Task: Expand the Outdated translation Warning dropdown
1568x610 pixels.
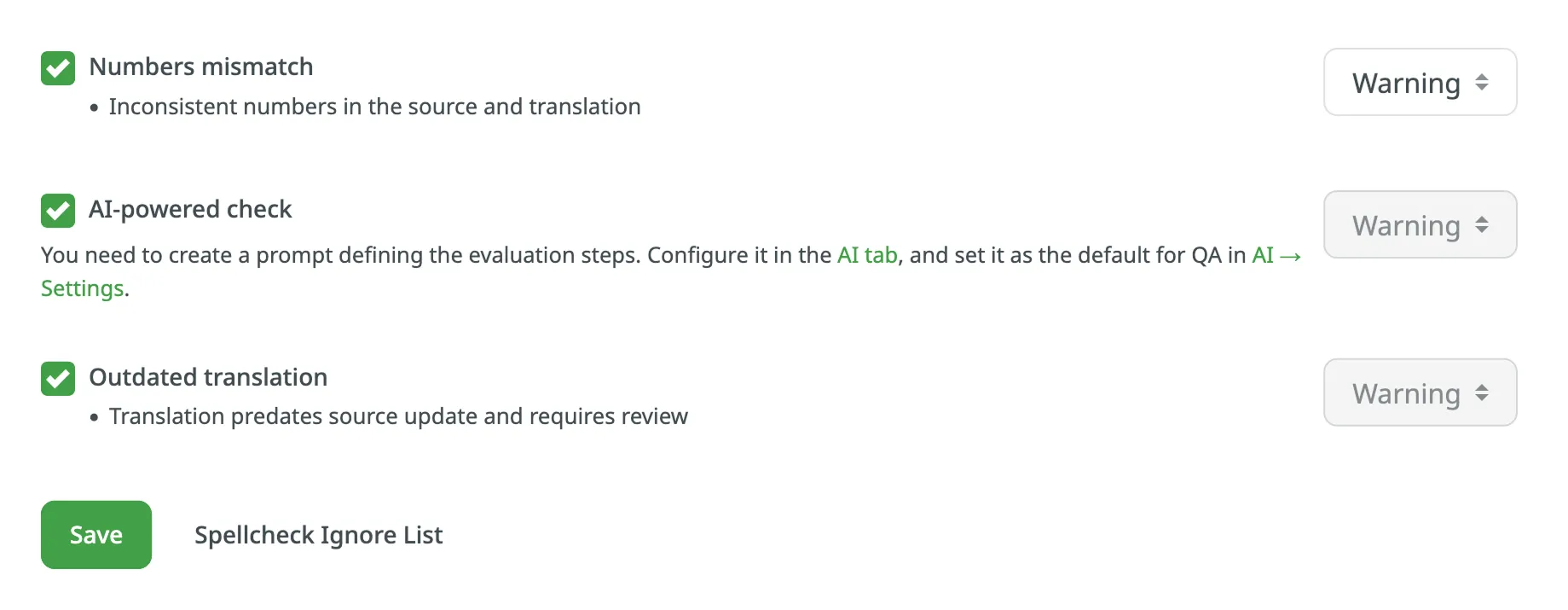Action: (1419, 393)
